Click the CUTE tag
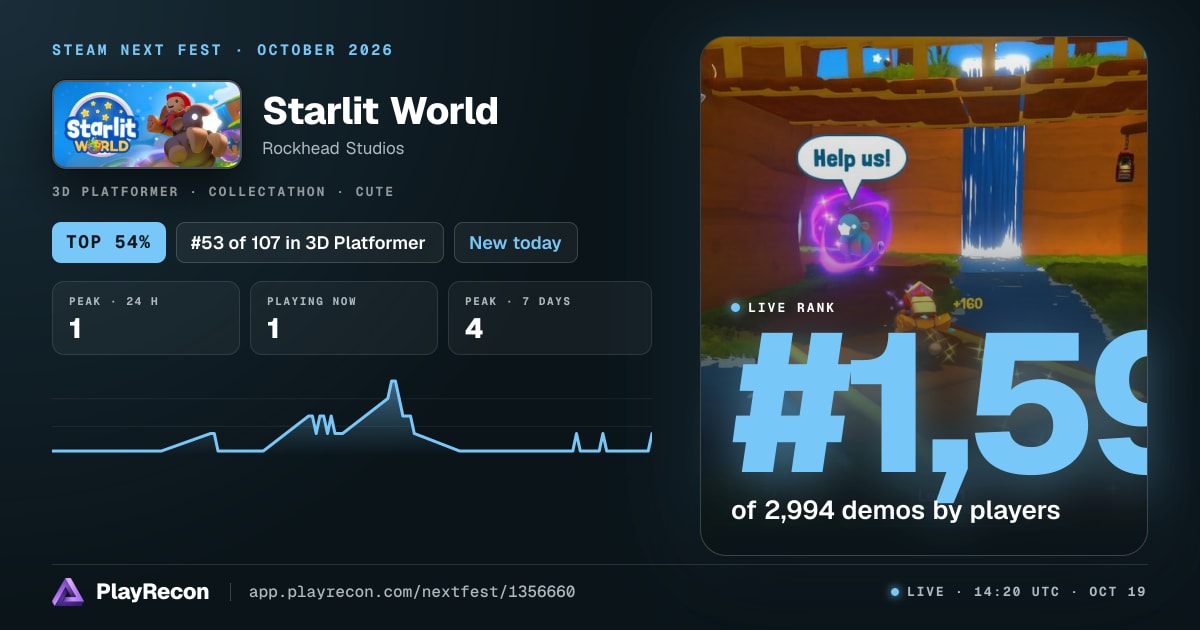1200x630 pixels. (375, 191)
